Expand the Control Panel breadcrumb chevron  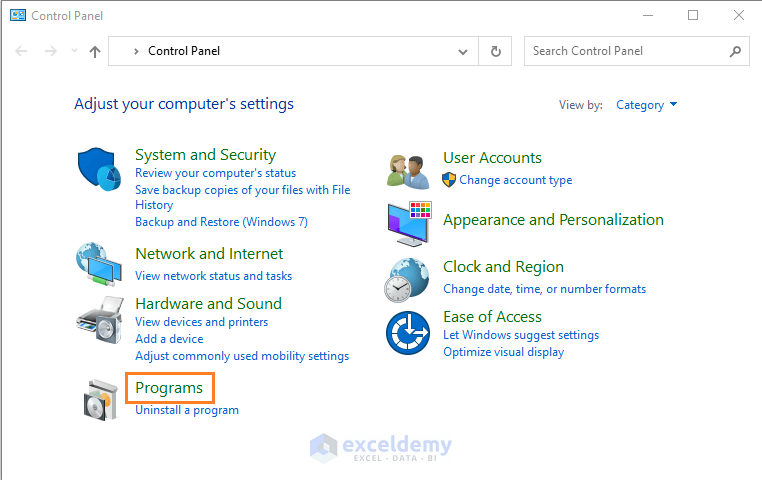click(x=137, y=51)
